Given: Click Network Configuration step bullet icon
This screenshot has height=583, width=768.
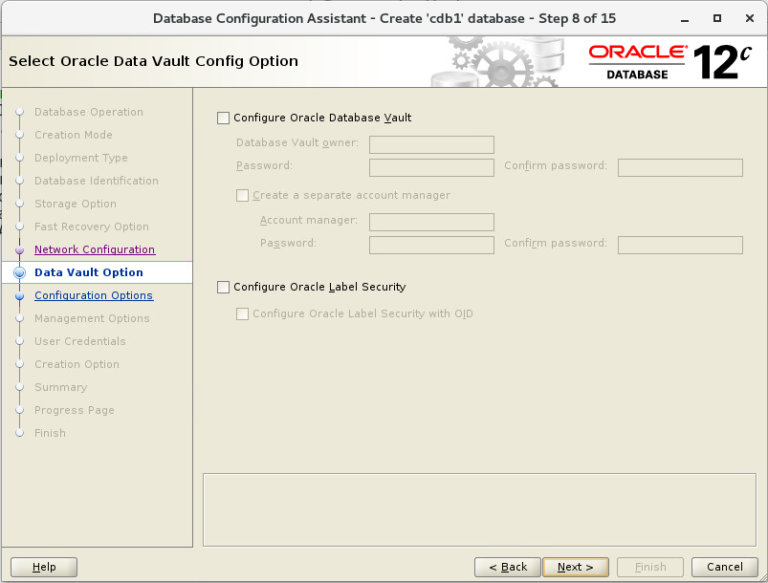Looking at the screenshot, I should tap(20, 250).
